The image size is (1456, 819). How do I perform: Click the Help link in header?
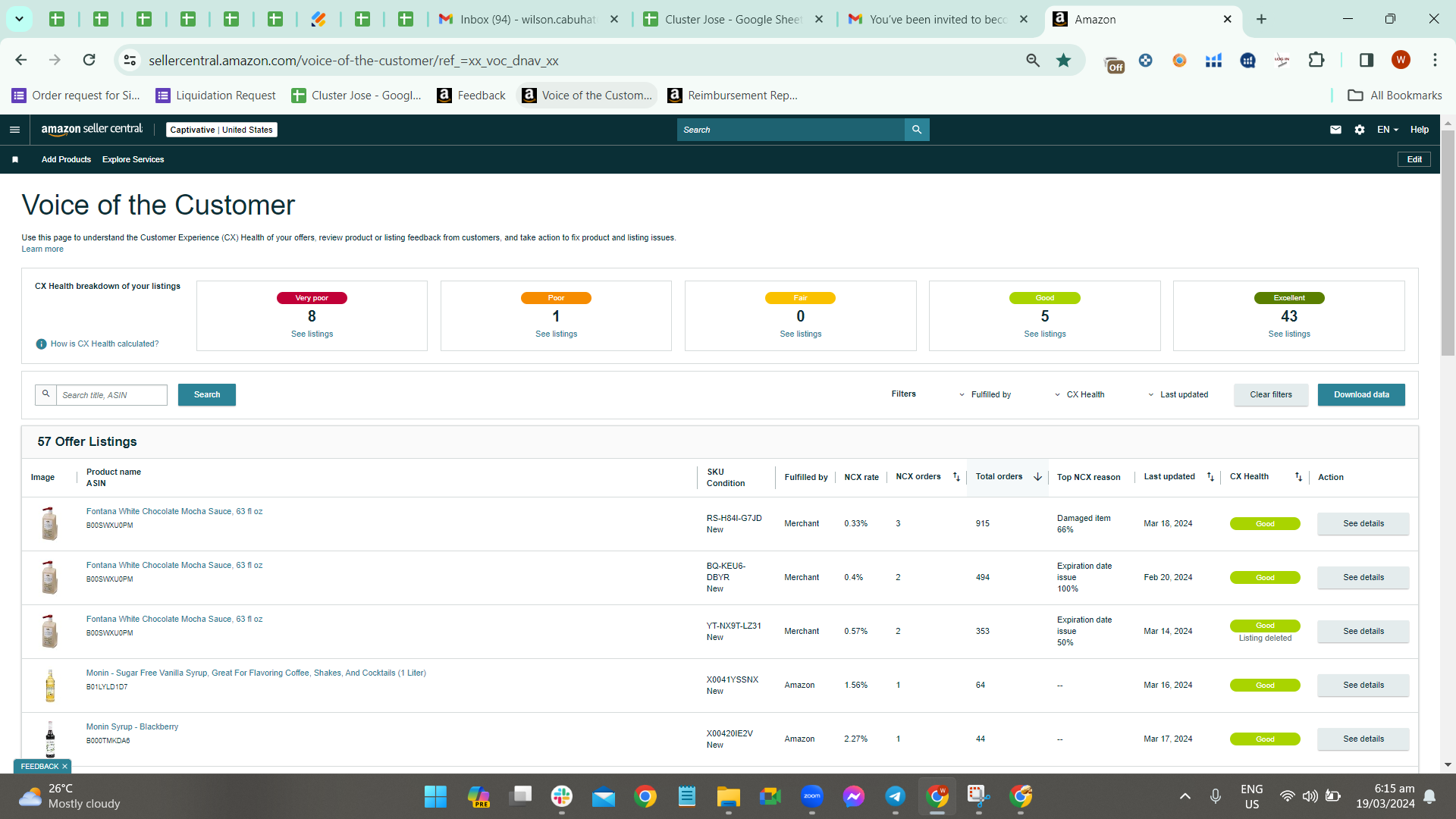tap(1420, 130)
